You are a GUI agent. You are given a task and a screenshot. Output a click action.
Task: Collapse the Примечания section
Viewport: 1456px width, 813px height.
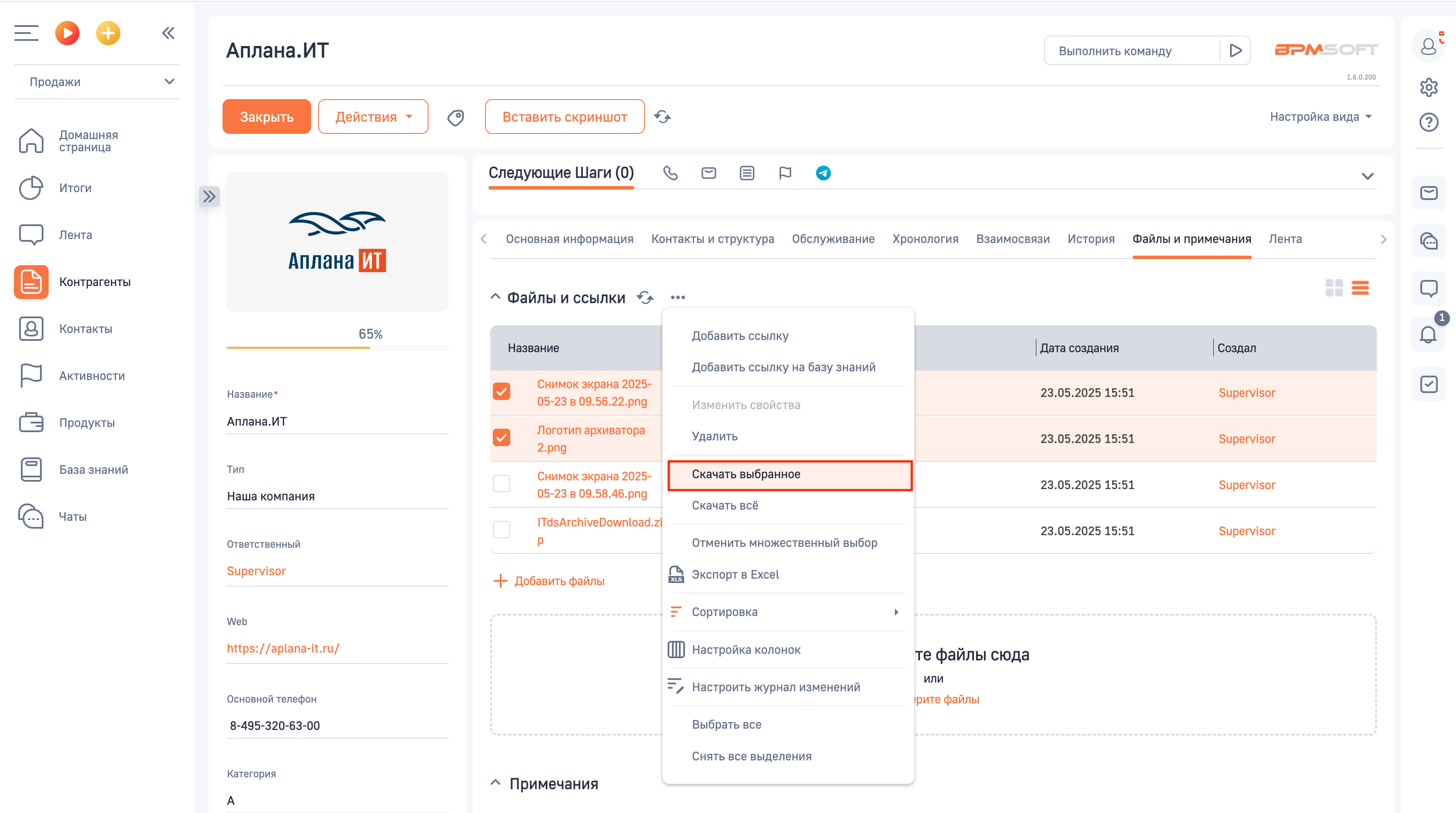pyautogui.click(x=495, y=783)
